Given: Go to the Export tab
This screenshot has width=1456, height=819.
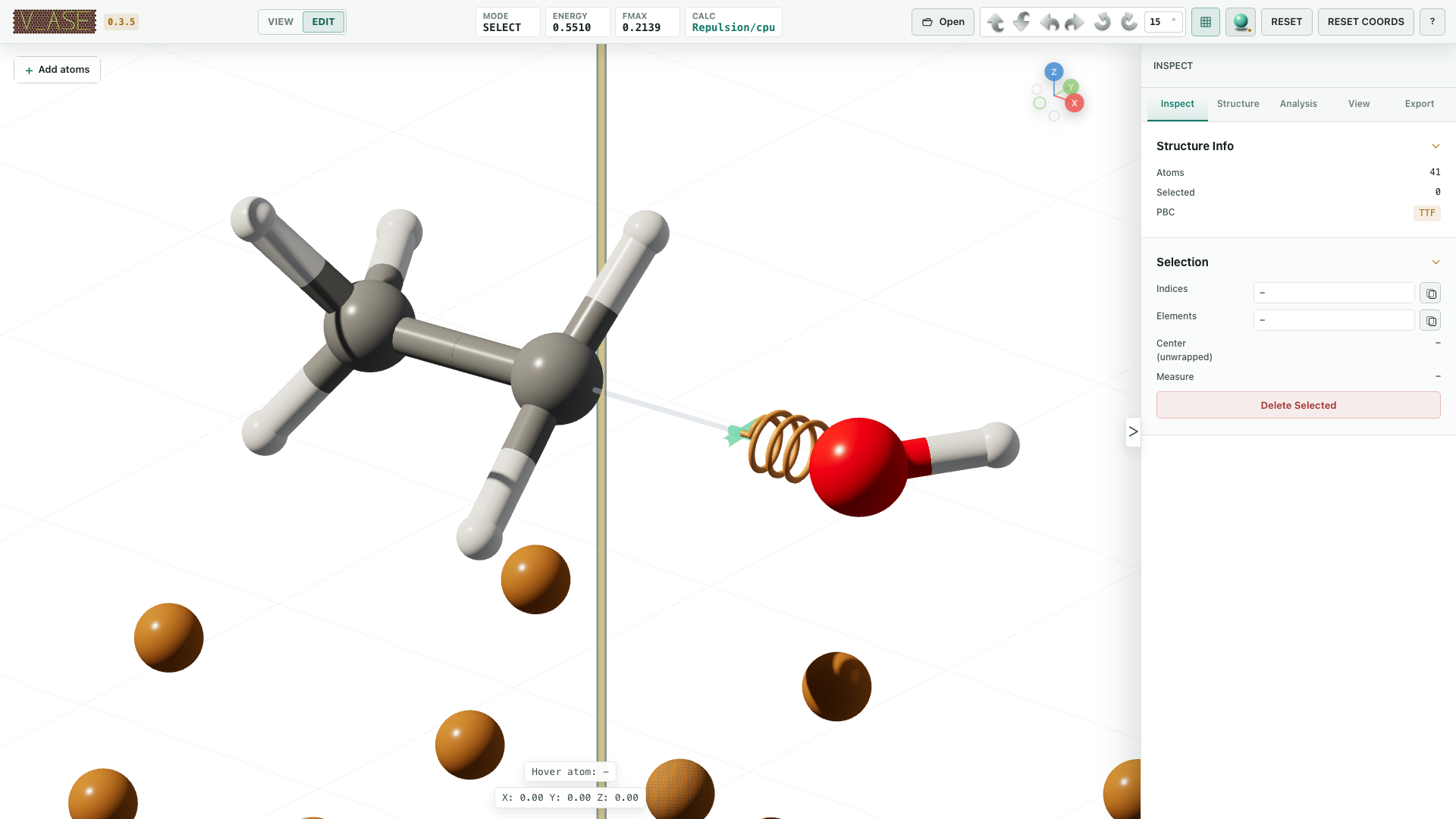Looking at the screenshot, I should pos(1420,104).
